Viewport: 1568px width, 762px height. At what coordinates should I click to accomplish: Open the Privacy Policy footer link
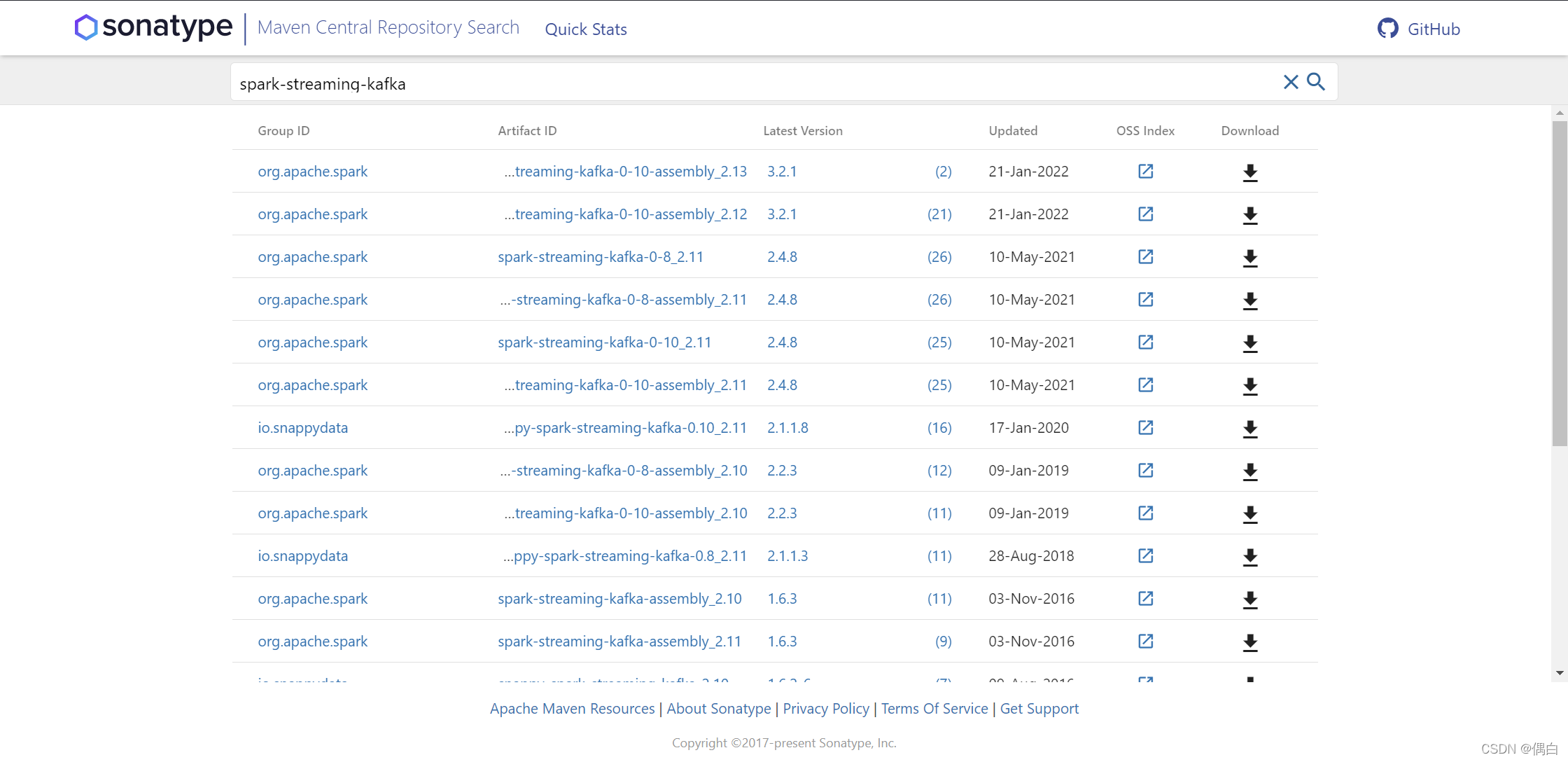point(826,709)
